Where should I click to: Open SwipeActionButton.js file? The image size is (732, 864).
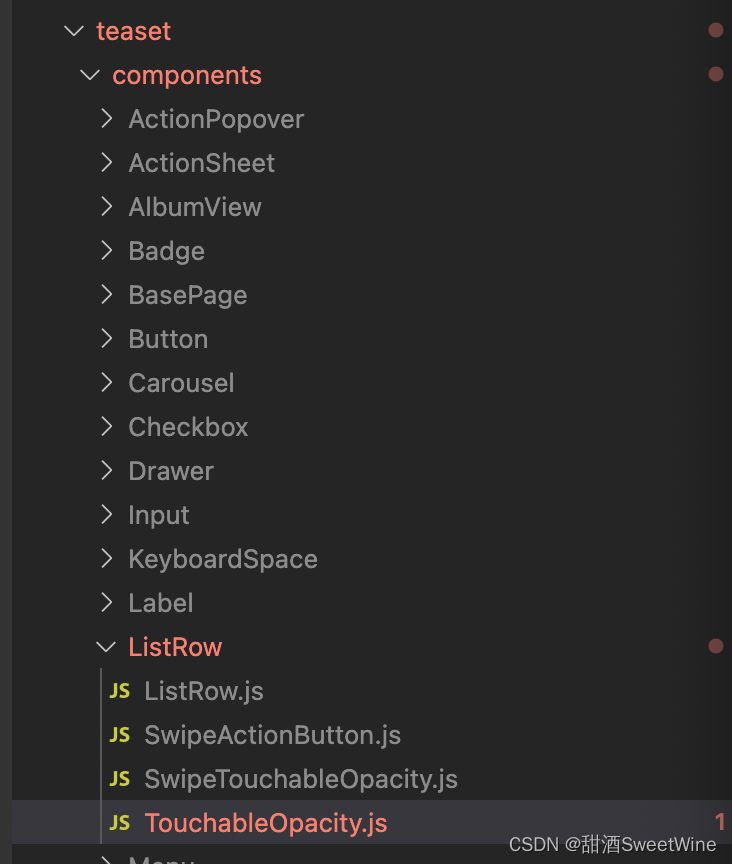tap(272, 735)
